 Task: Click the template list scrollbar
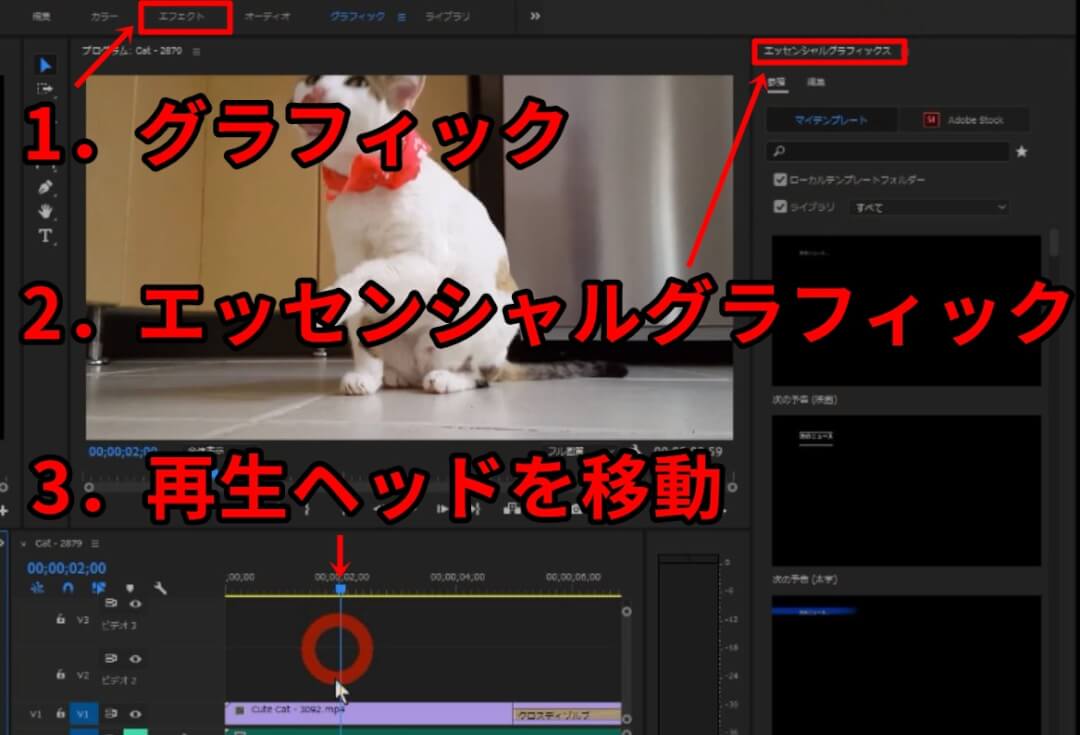(1054, 242)
